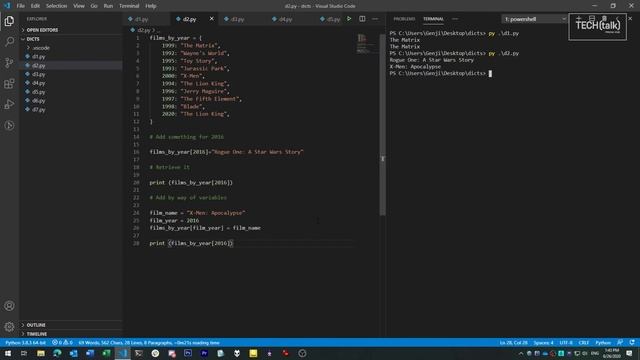
Task: Change indentation via Spaces: 4
Action: pos(544,342)
